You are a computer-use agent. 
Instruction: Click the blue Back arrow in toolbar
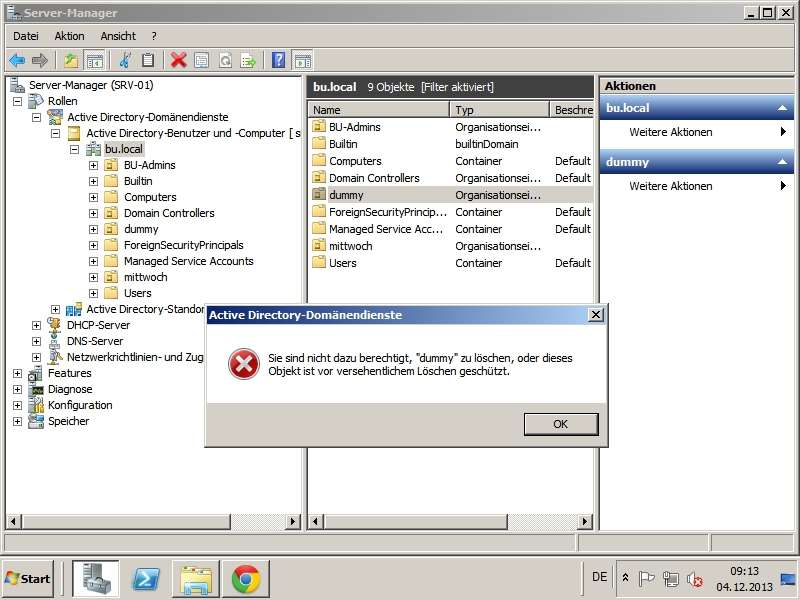click(x=17, y=60)
